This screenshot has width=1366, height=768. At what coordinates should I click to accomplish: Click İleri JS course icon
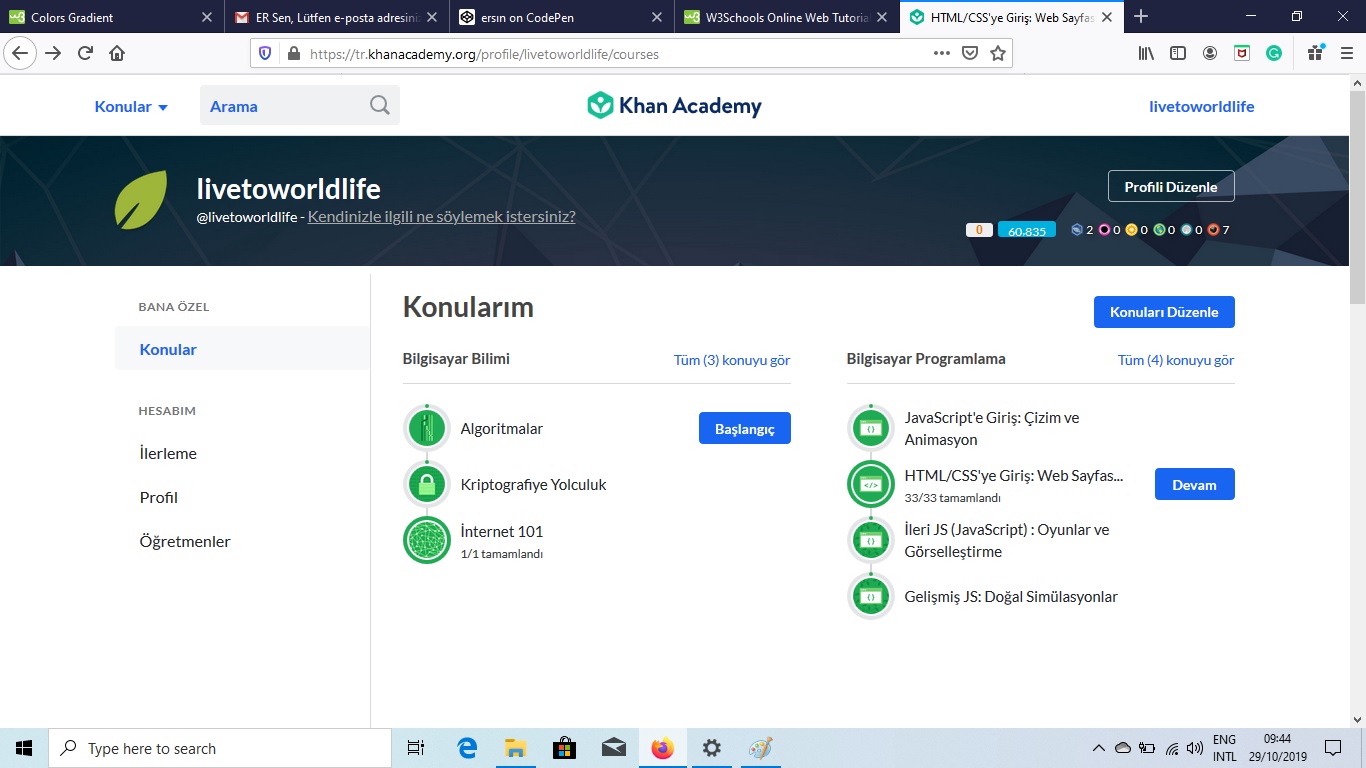pos(871,540)
